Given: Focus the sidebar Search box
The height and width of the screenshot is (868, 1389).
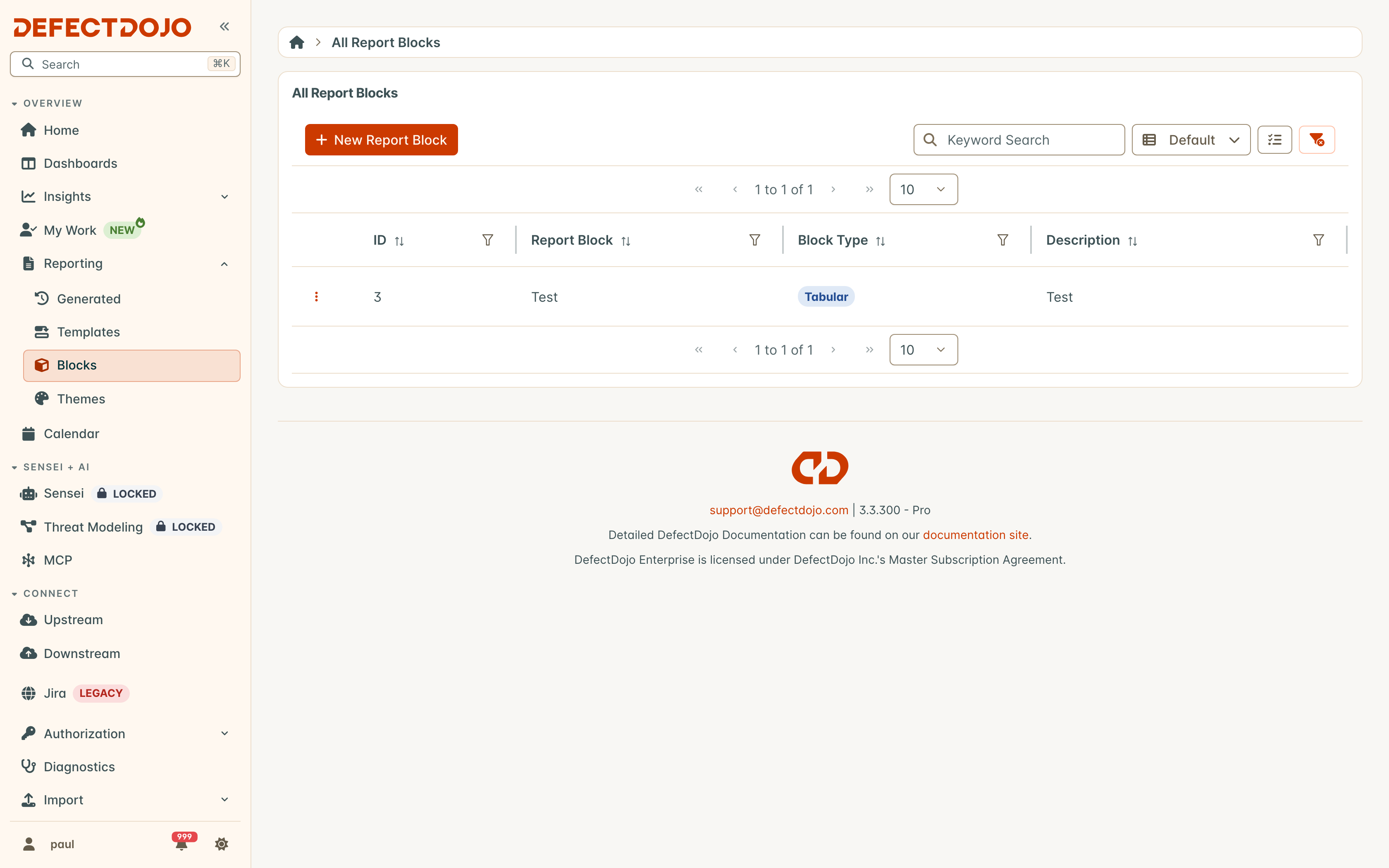Looking at the screenshot, I should (x=125, y=64).
